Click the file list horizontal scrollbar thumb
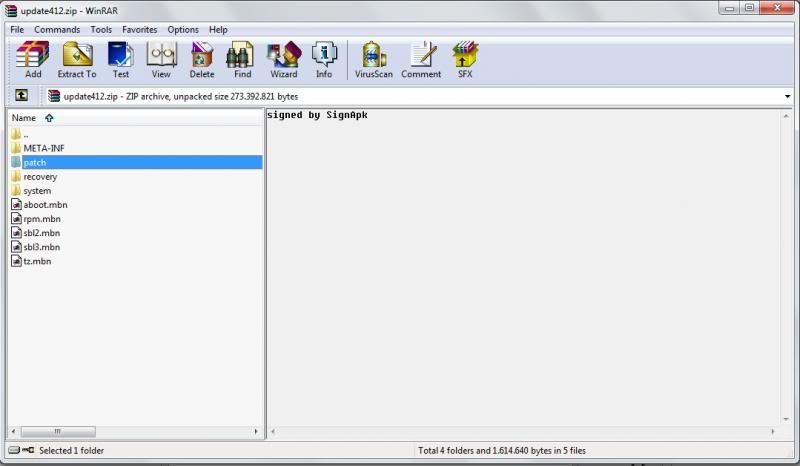This screenshot has height=466, width=800. pos(58,431)
